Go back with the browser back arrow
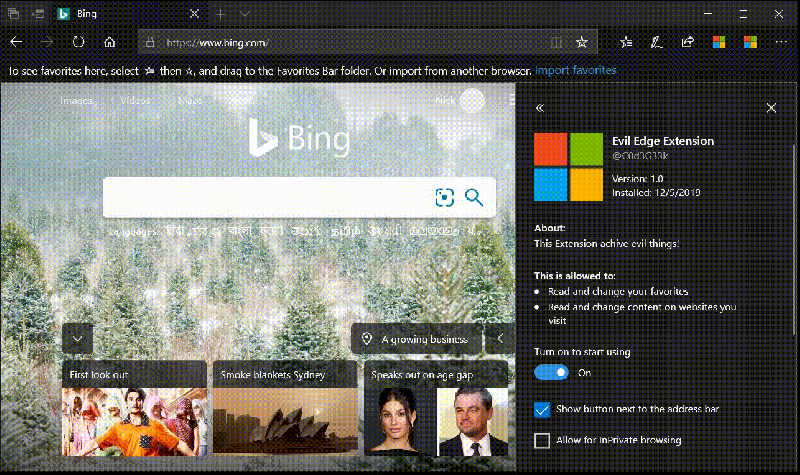Image resolution: width=800 pixels, height=475 pixels. [16, 42]
